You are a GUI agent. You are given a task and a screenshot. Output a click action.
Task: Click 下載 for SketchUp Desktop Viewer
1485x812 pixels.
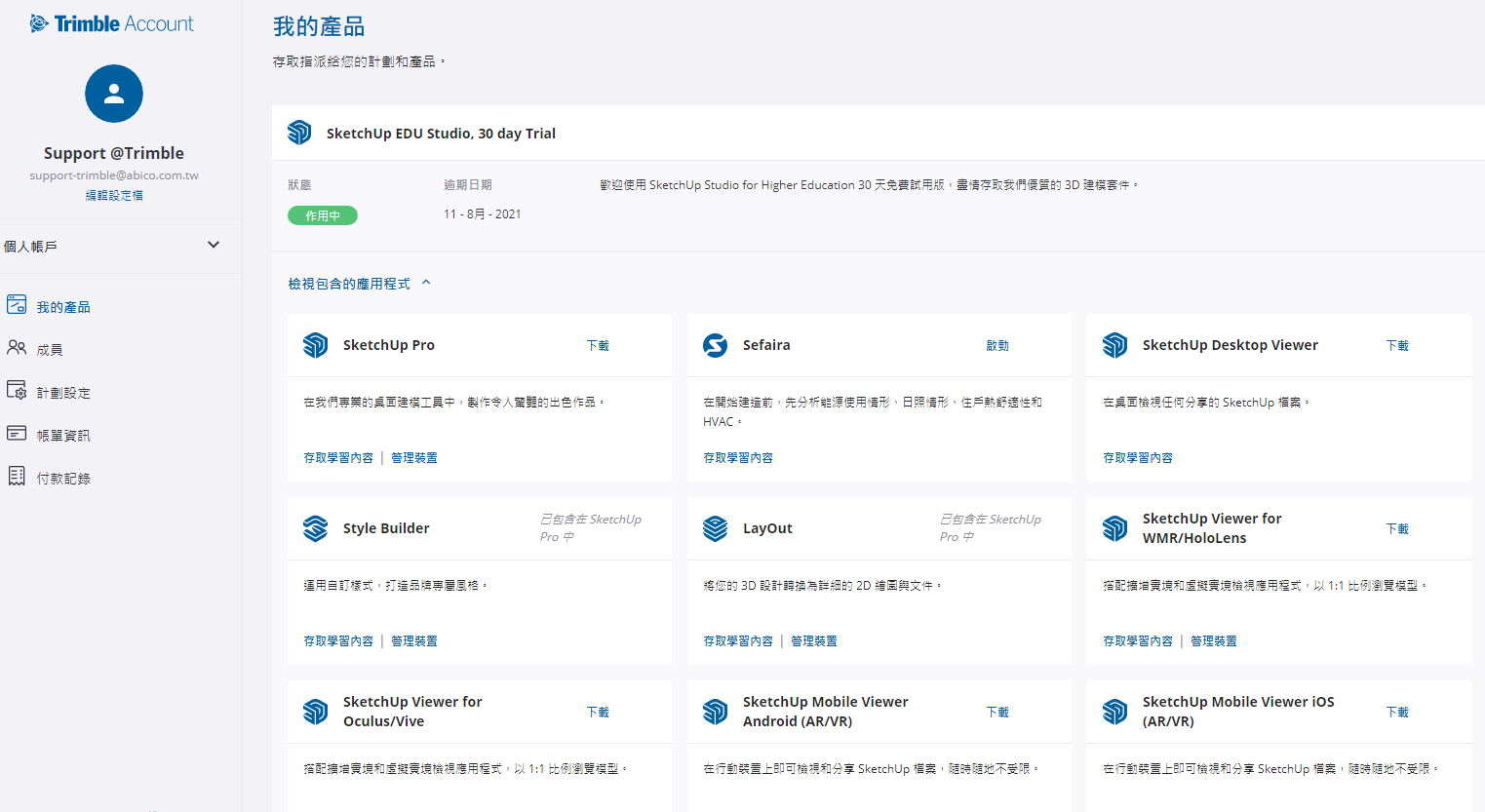pos(1397,346)
